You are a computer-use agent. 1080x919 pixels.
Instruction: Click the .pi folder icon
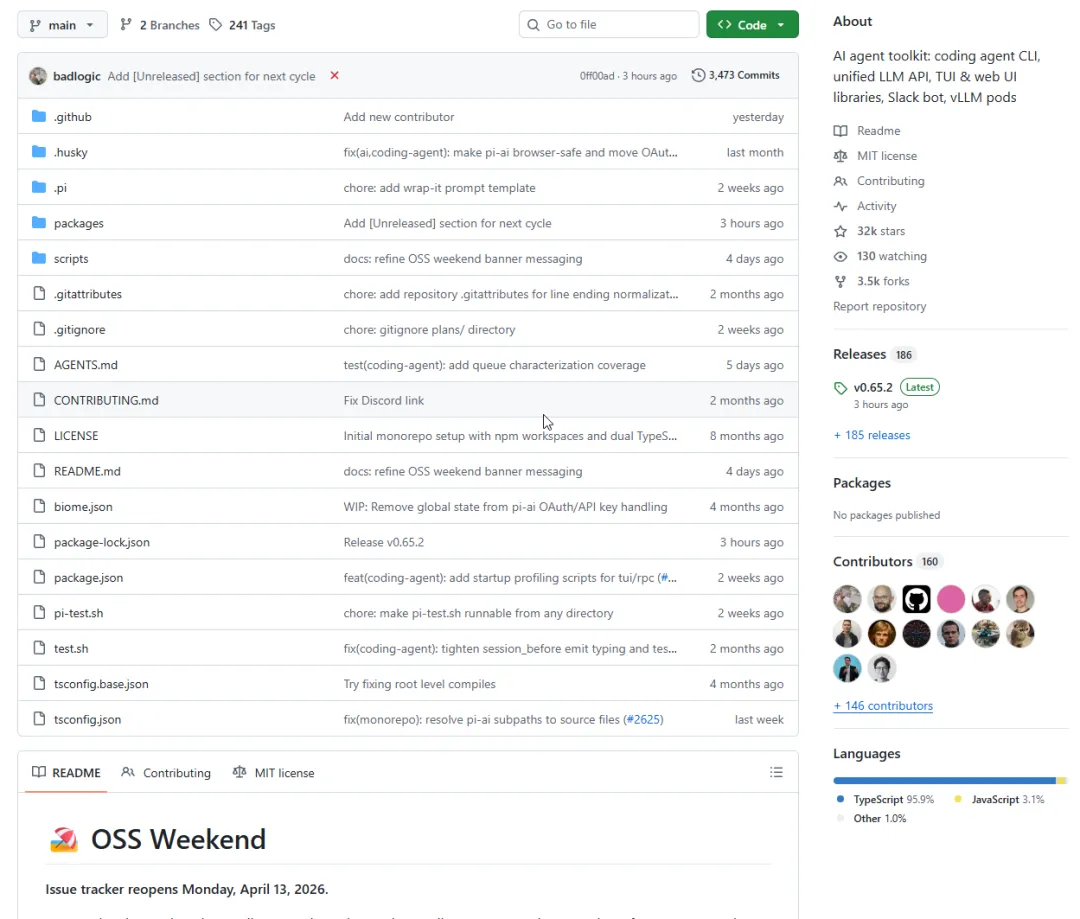39,187
